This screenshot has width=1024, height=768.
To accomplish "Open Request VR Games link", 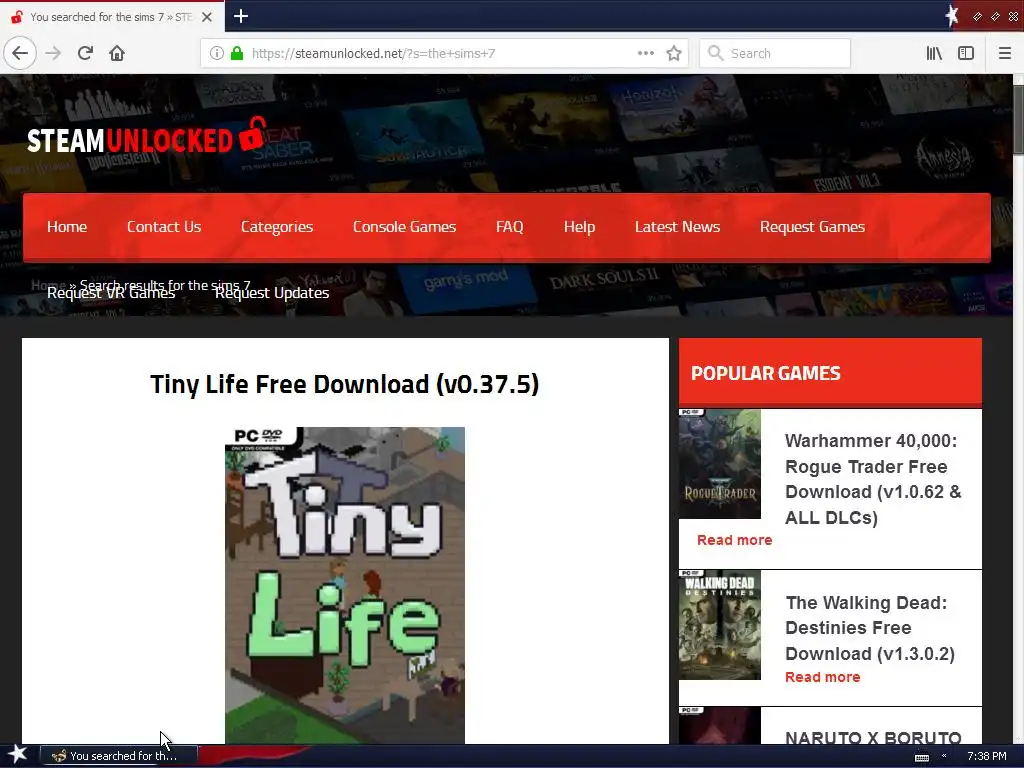I will click(x=111, y=294).
